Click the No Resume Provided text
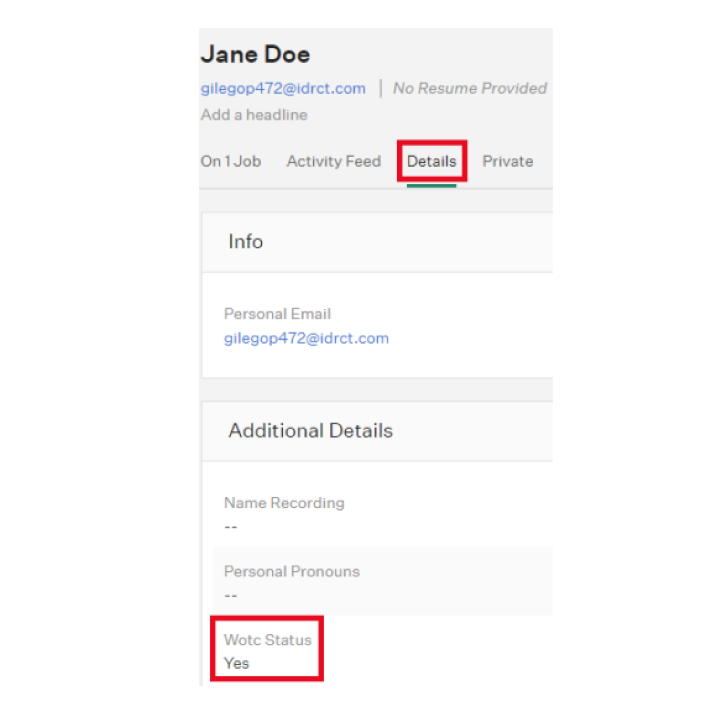This screenshot has height=721, width=720. click(x=469, y=89)
